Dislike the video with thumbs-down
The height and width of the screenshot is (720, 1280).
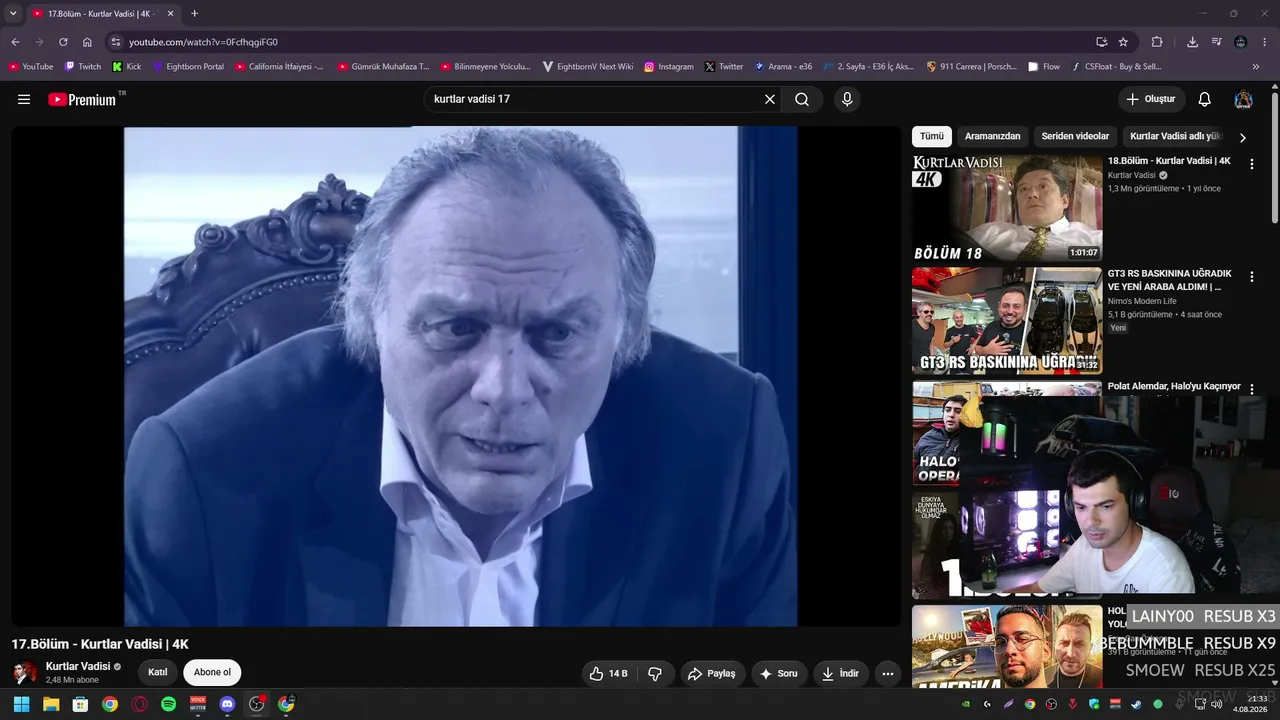click(x=656, y=674)
